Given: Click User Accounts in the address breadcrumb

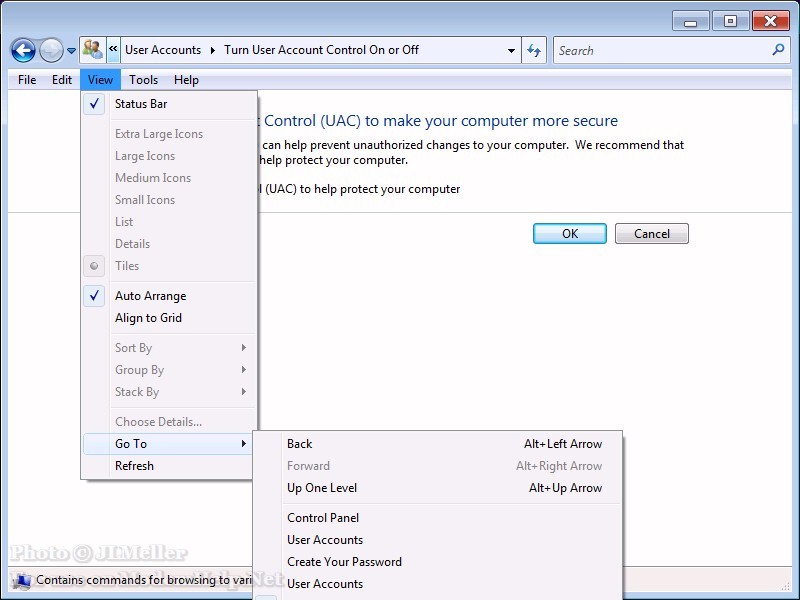Looking at the screenshot, I should coord(163,50).
